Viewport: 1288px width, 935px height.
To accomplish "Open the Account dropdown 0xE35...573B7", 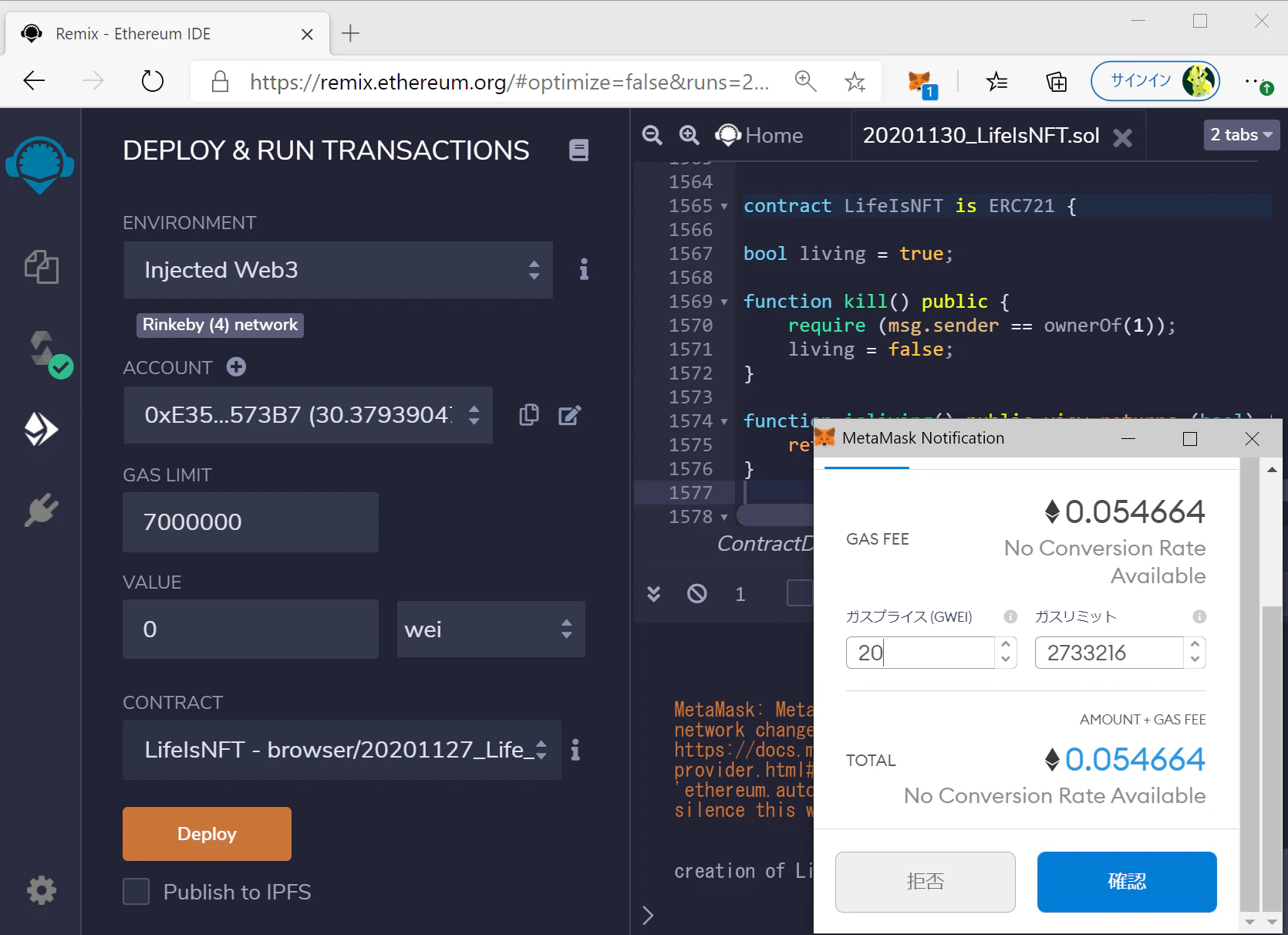I will click(x=309, y=415).
